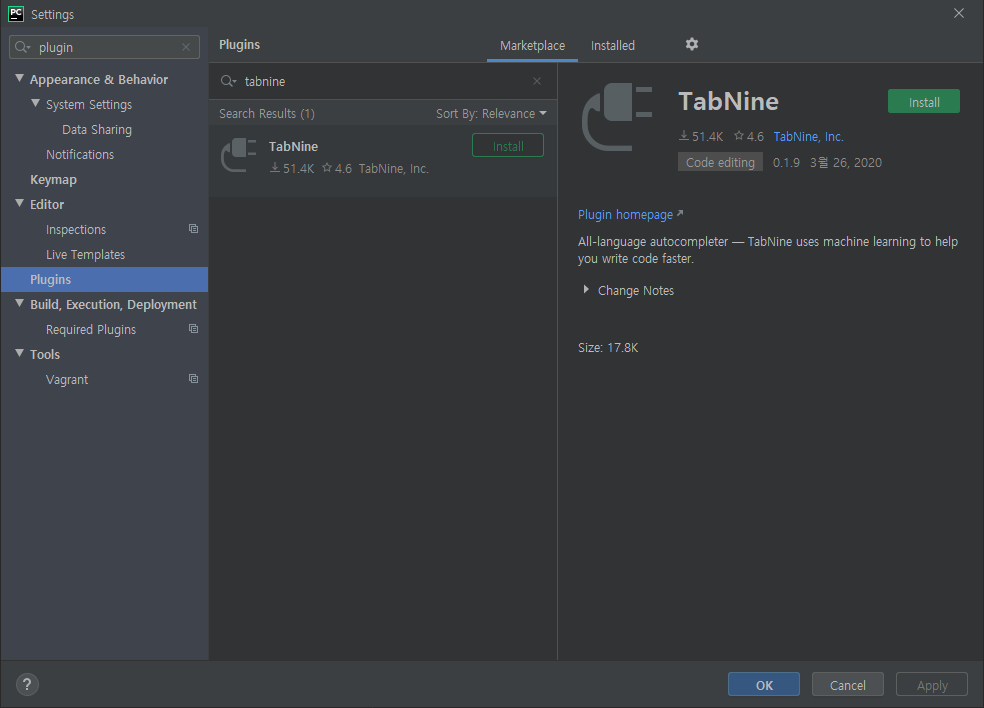Click the Apply button

931,684
